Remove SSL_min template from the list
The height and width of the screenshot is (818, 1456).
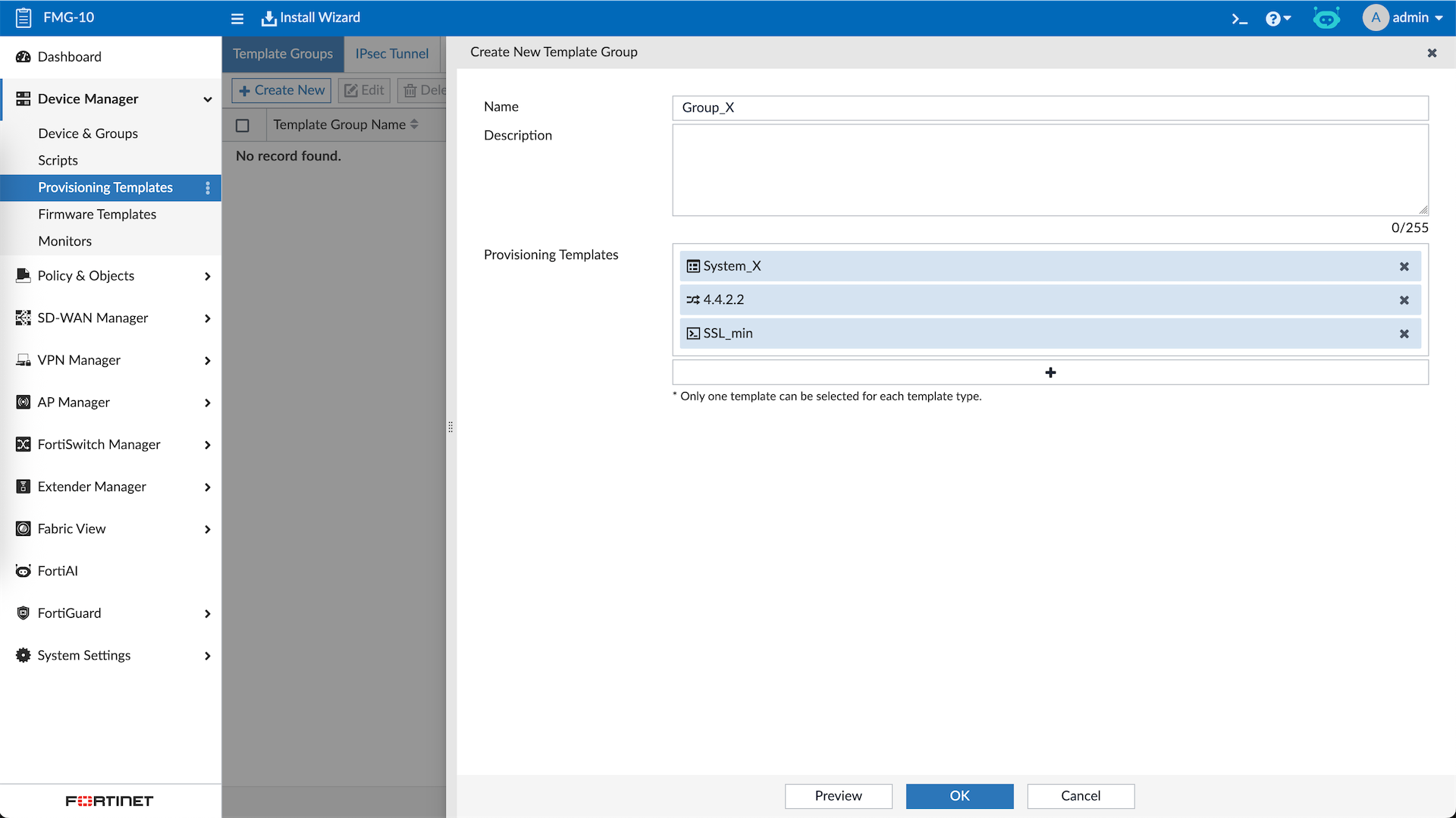[1404, 334]
